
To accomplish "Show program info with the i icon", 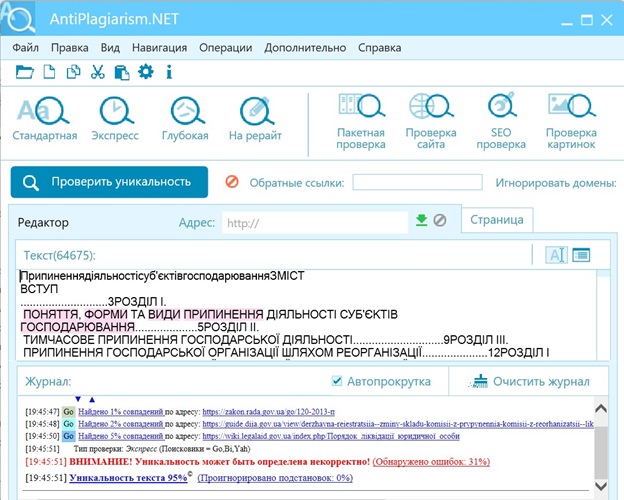I will click(169, 72).
